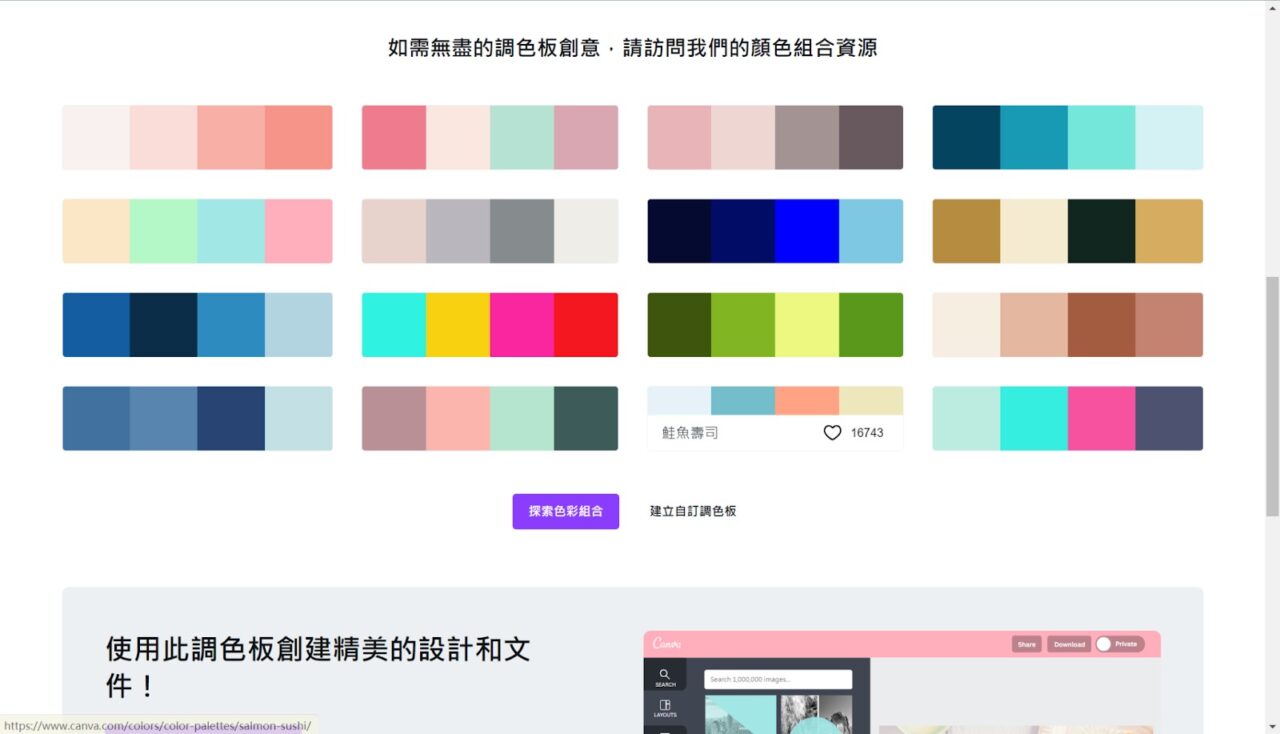1280x734 pixels.
Task: Select the pure red swatch in the neon palette
Action: 586,325
